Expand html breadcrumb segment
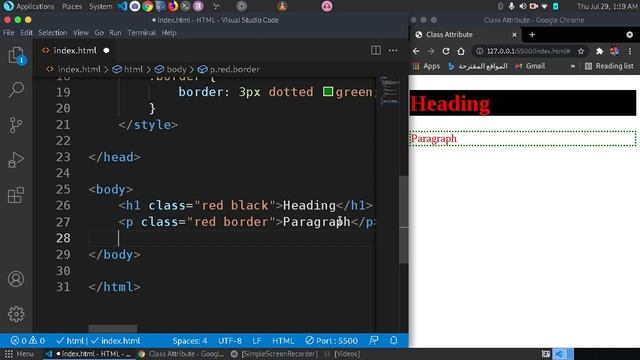Screen dimensions: 640x360 click(133, 69)
